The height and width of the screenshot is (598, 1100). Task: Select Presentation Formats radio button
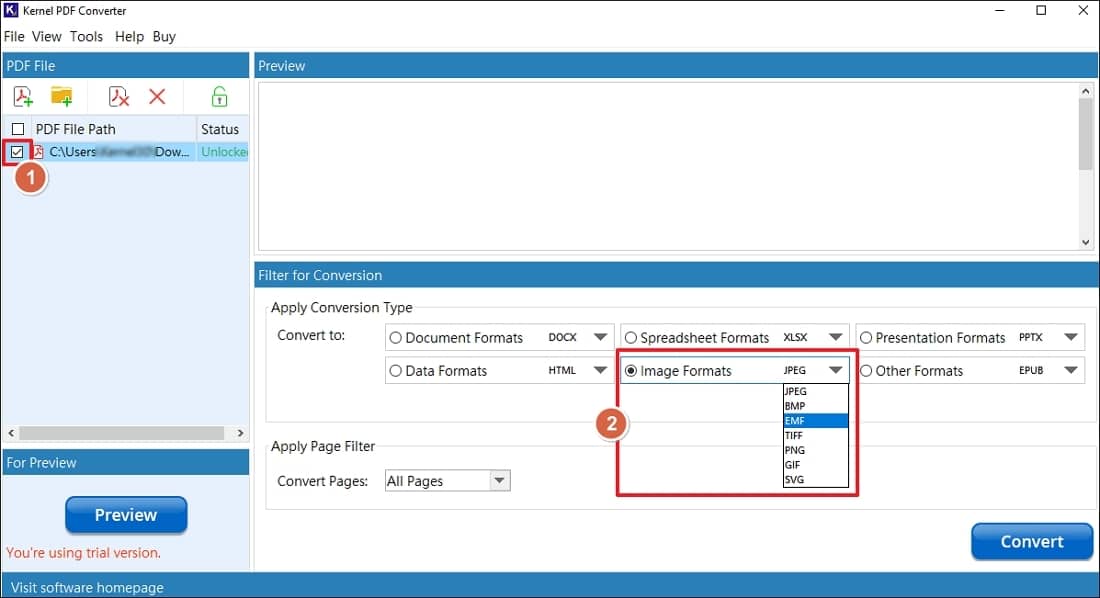point(866,338)
